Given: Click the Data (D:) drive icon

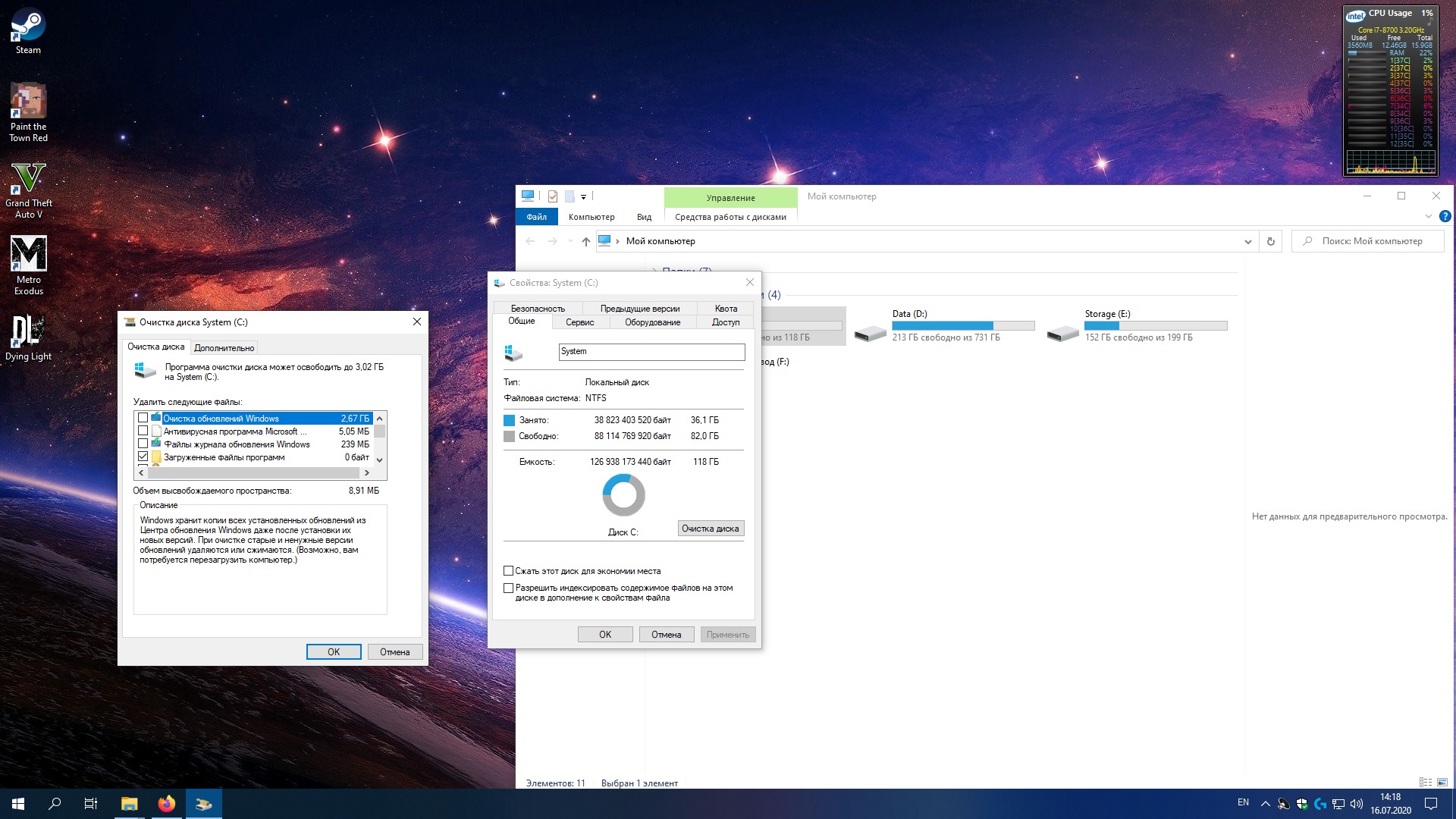Looking at the screenshot, I should coord(870,332).
